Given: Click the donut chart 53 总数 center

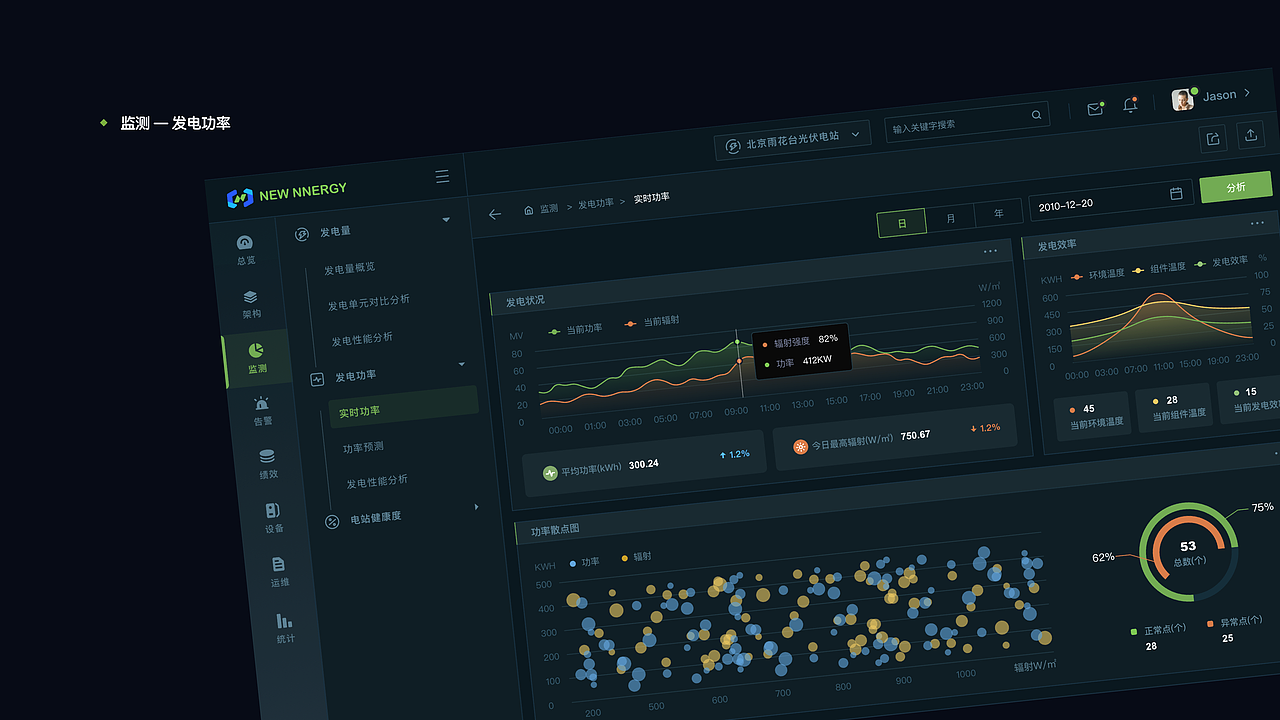Looking at the screenshot, I should tap(1188, 552).
